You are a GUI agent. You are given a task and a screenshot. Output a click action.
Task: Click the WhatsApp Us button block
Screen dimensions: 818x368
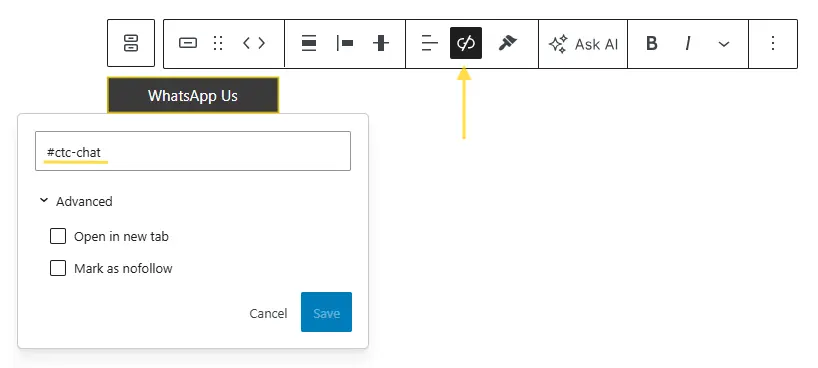(x=193, y=96)
